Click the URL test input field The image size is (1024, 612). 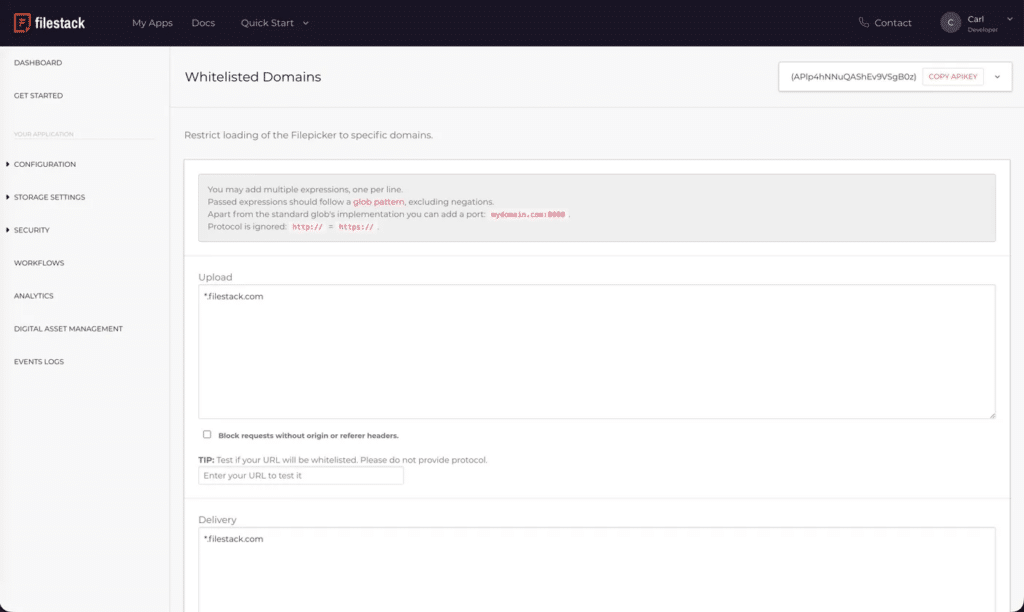click(301, 475)
